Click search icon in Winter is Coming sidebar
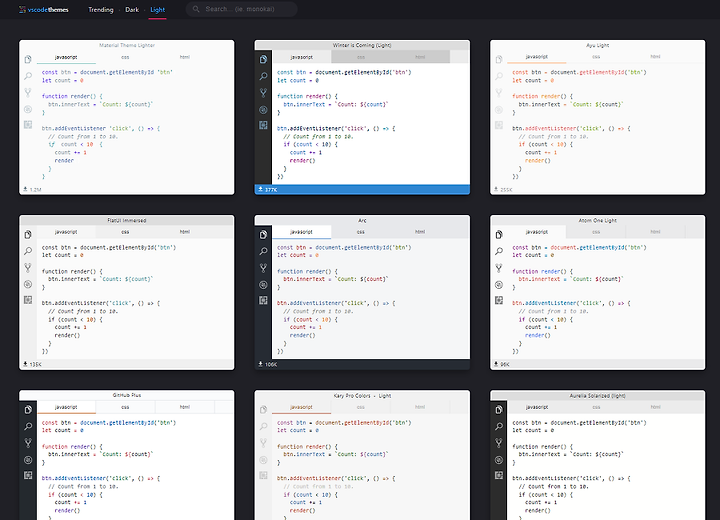 coord(263,76)
